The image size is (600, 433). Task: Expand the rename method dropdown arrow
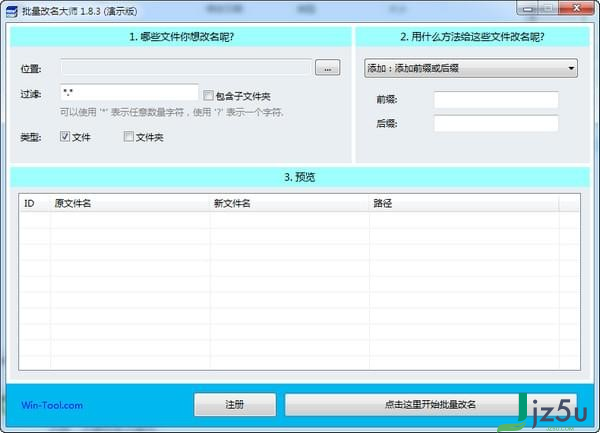(x=571, y=68)
